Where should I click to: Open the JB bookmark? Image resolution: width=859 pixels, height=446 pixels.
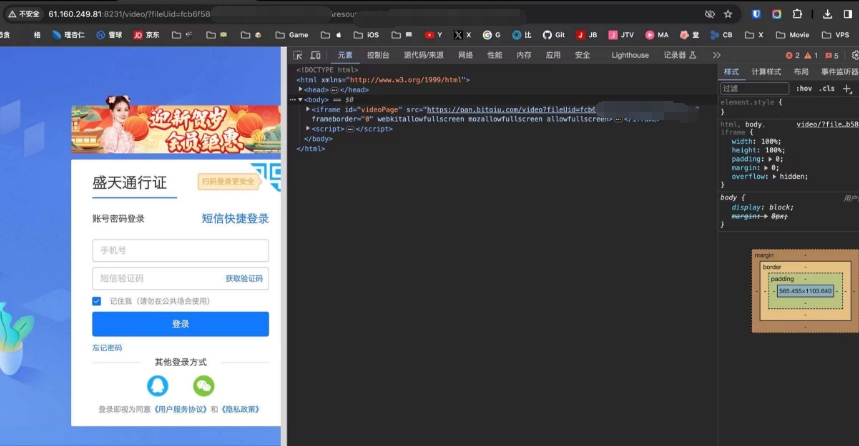586,35
